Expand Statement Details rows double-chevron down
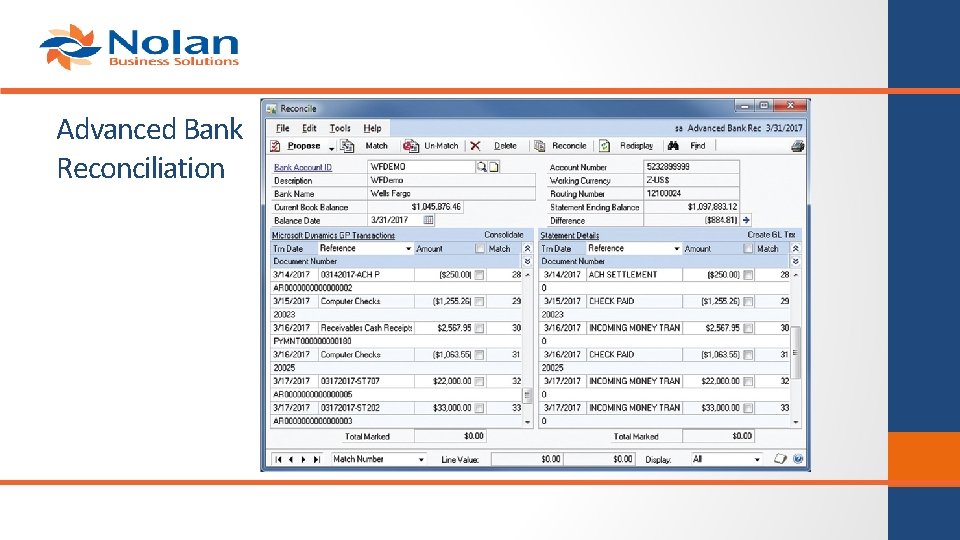 (x=795, y=261)
